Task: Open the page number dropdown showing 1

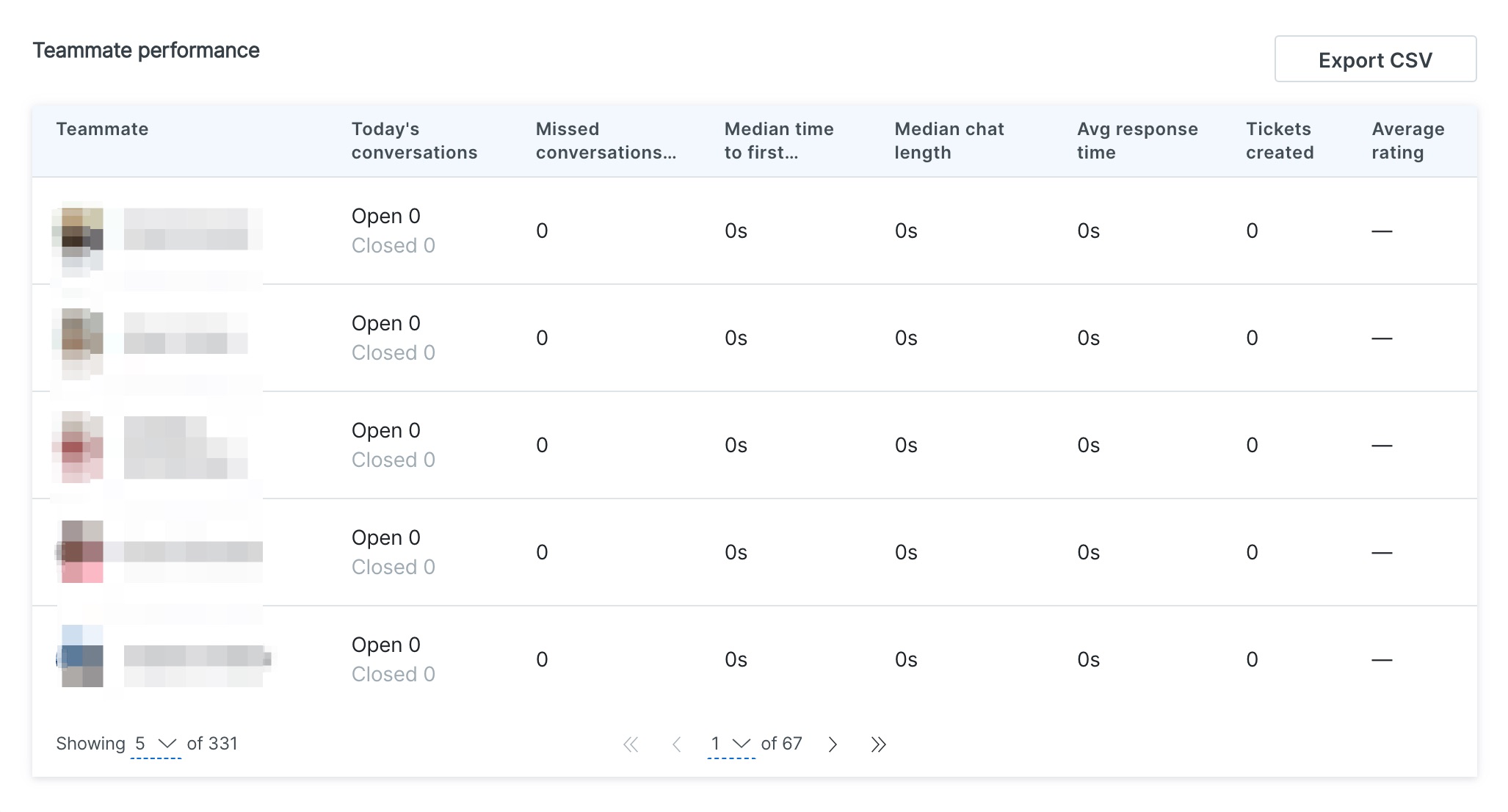Action: [731, 744]
